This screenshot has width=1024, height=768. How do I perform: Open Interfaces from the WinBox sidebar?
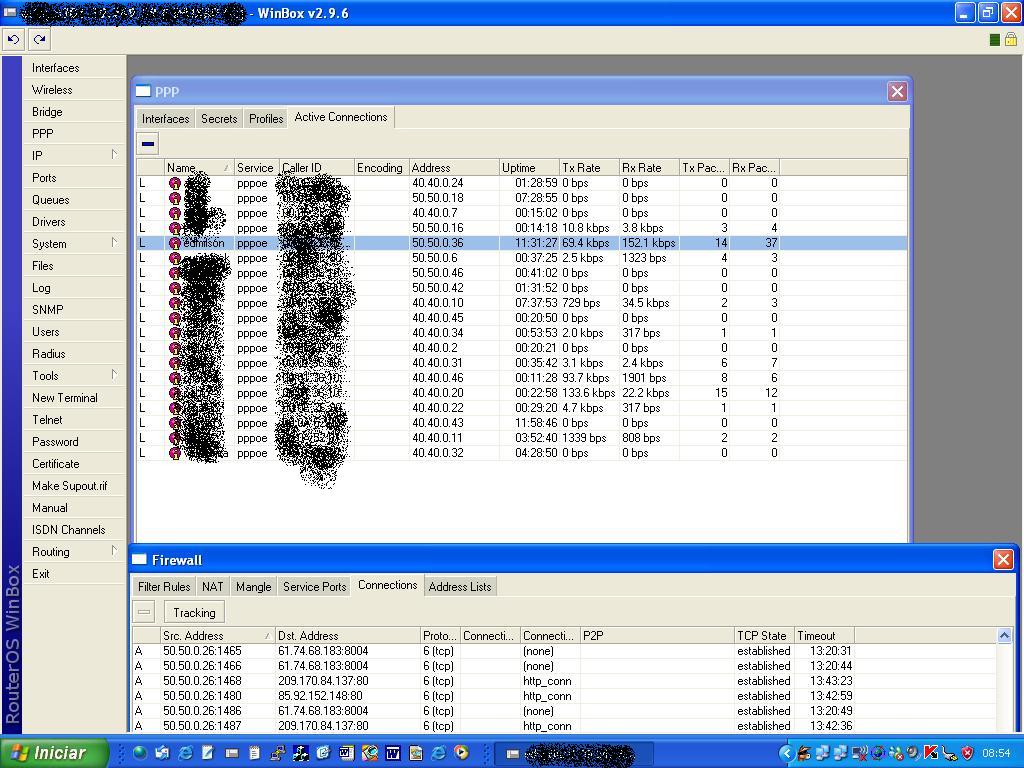tap(56, 68)
